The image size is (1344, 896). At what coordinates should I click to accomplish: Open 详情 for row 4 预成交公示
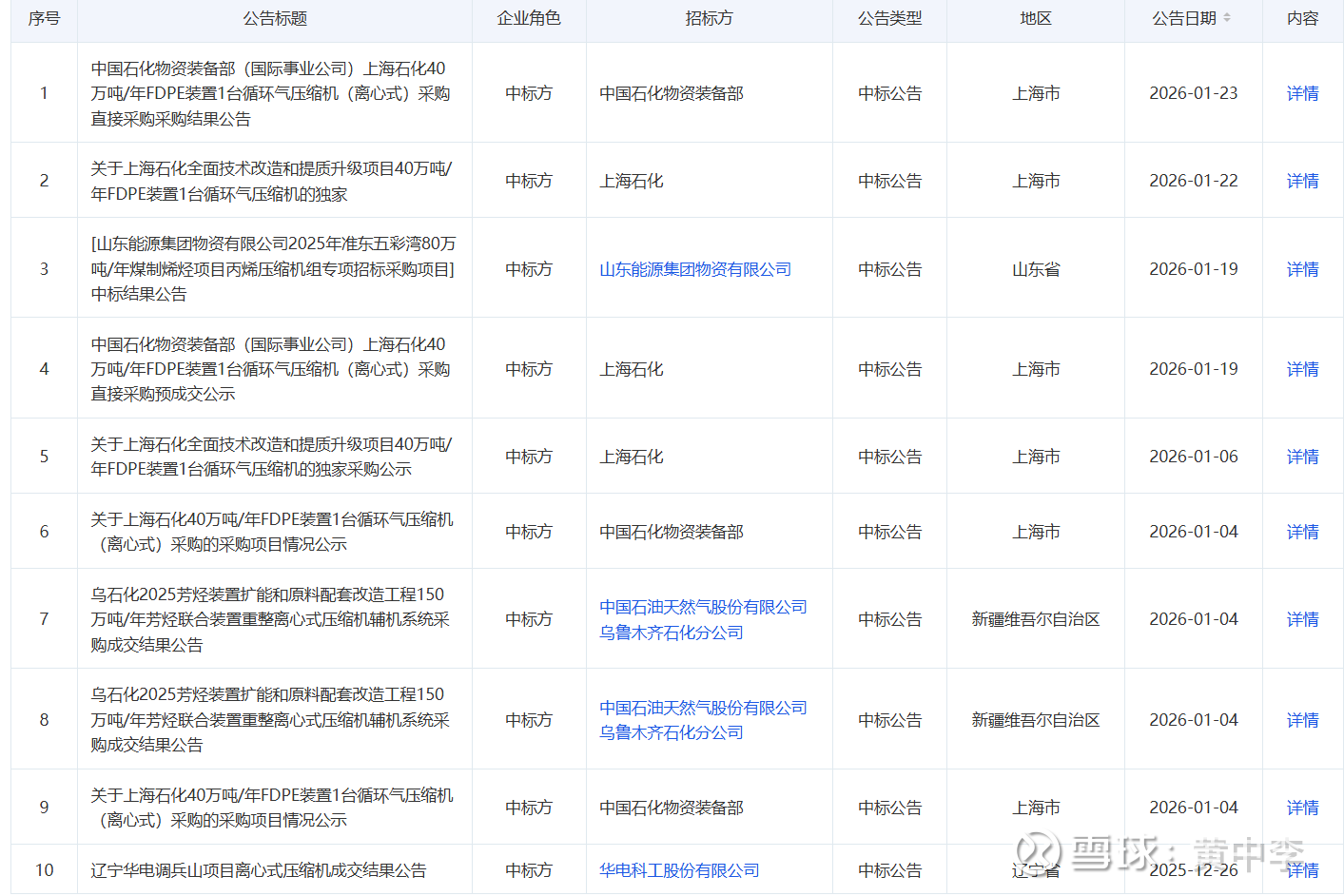(x=1302, y=369)
